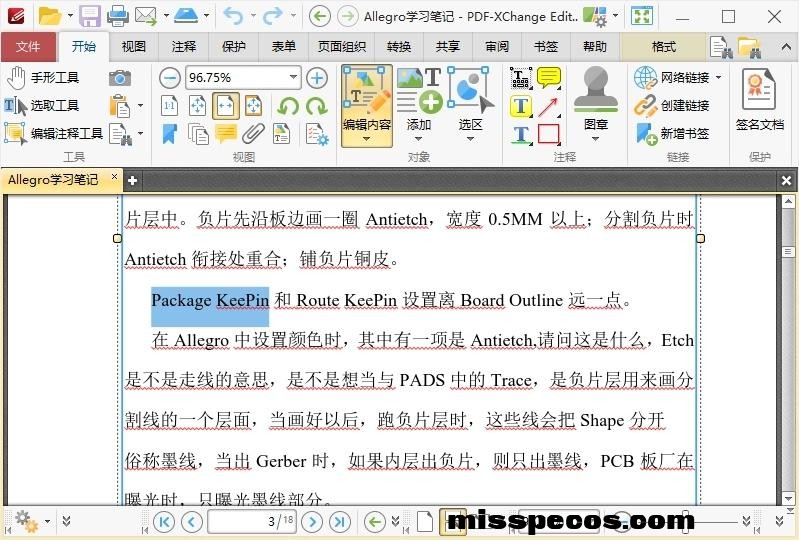Switch to the Format (格式) ribbon tab

[x=663, y=47]
